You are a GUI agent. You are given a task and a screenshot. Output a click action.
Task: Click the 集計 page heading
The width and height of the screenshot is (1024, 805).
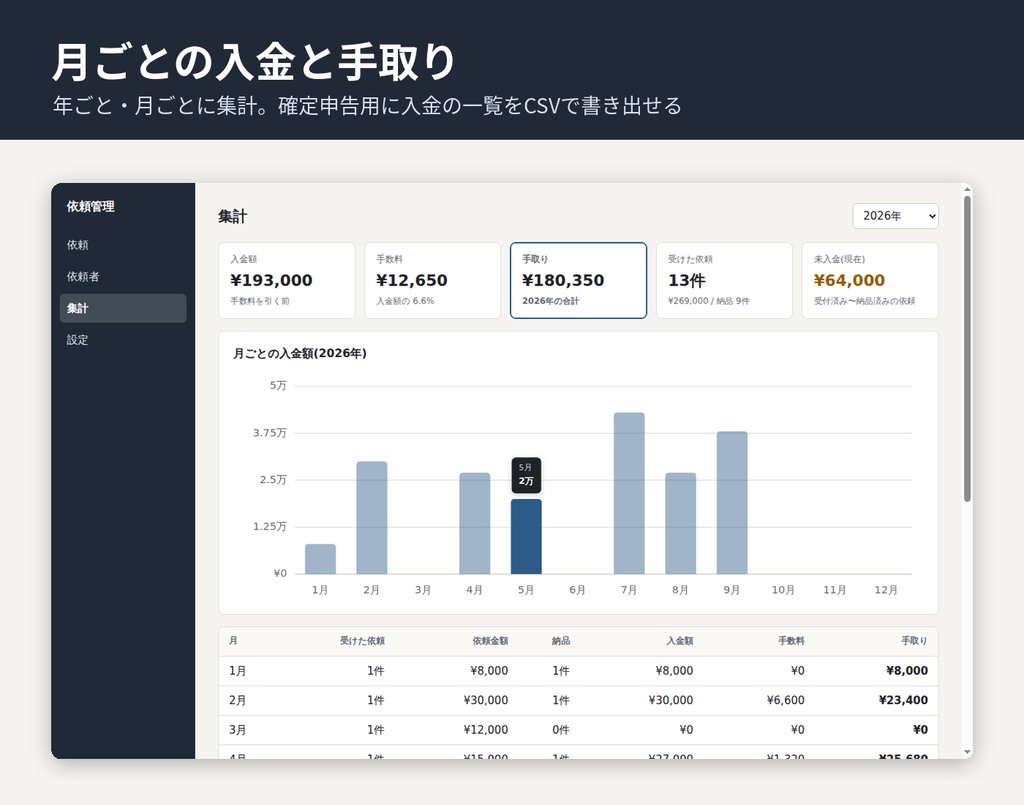[232, 217]
